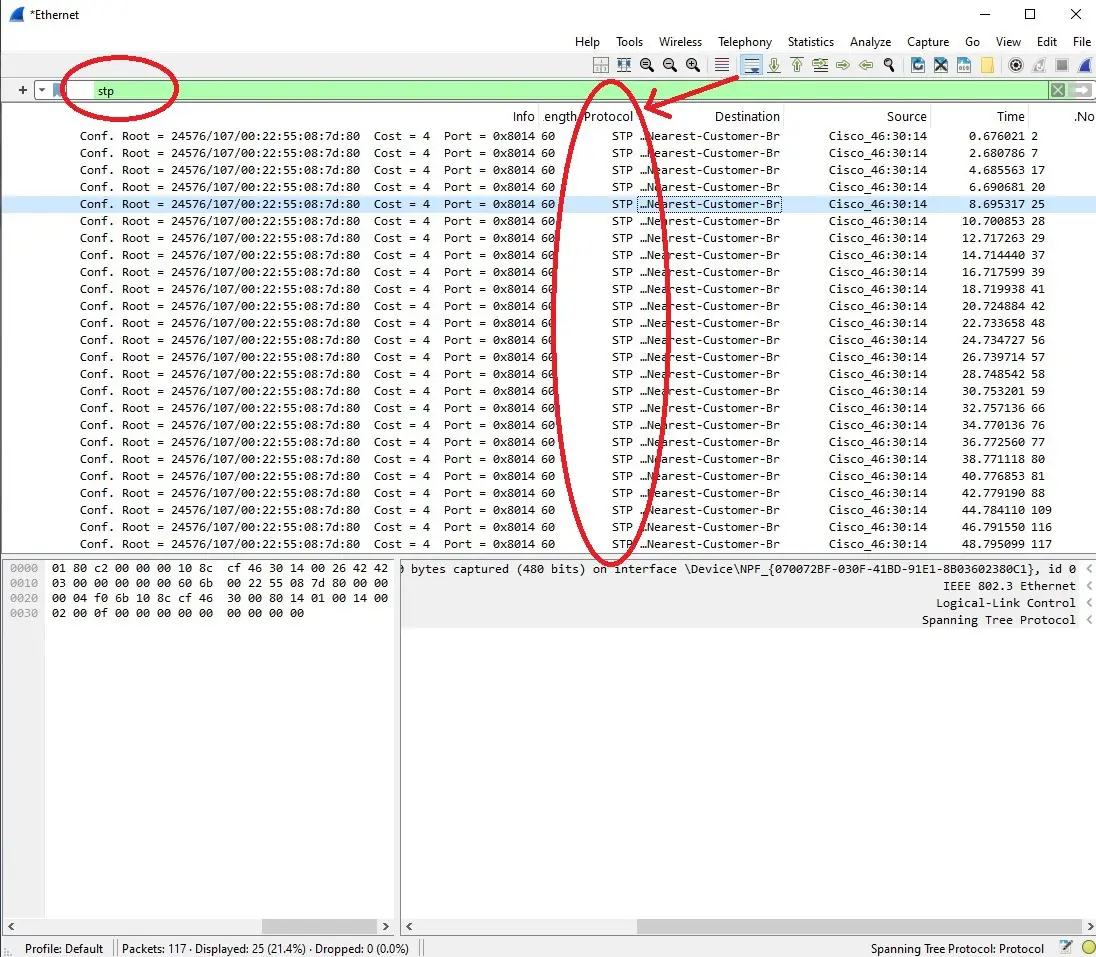Viewport: 1096px width, 957px height.
Task: Reload the current capture file
Action: pos(918,65)
